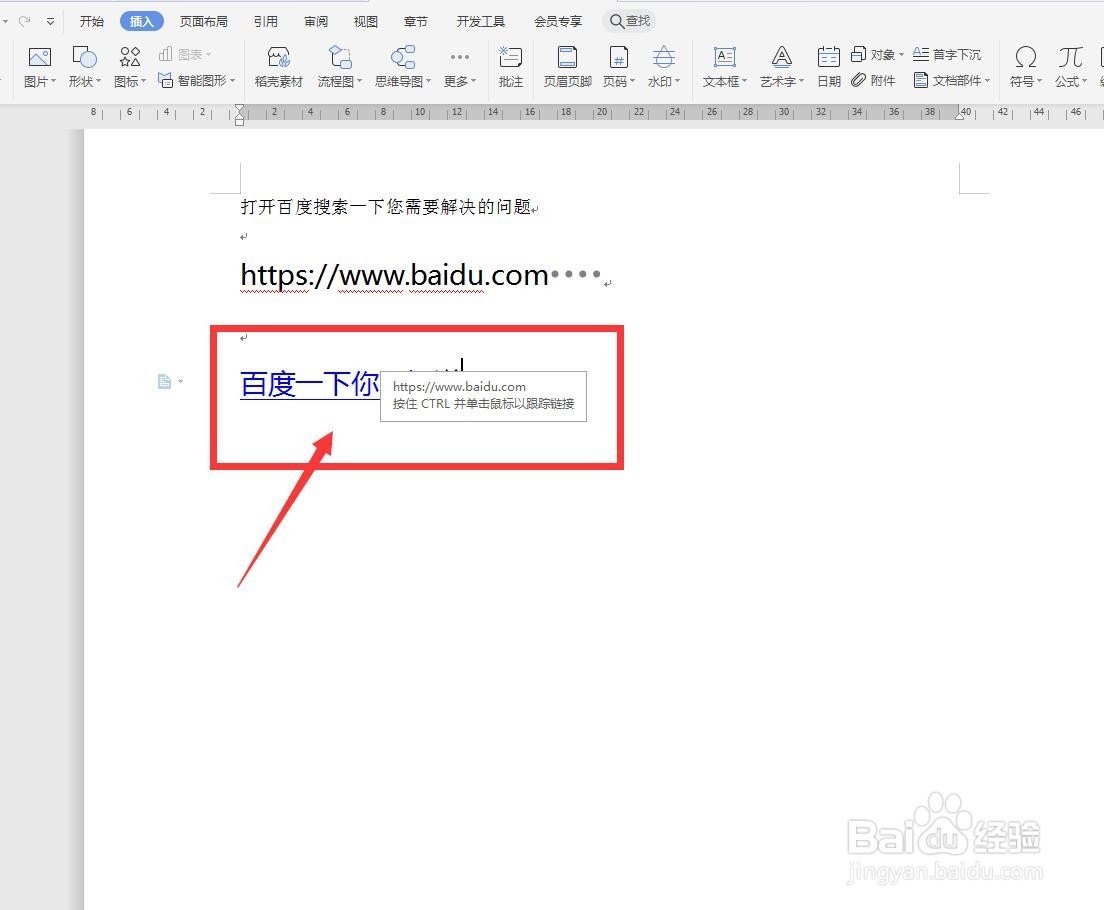
Task: Click the paragraph layout icon beside the link line
Action: (164, 381)
